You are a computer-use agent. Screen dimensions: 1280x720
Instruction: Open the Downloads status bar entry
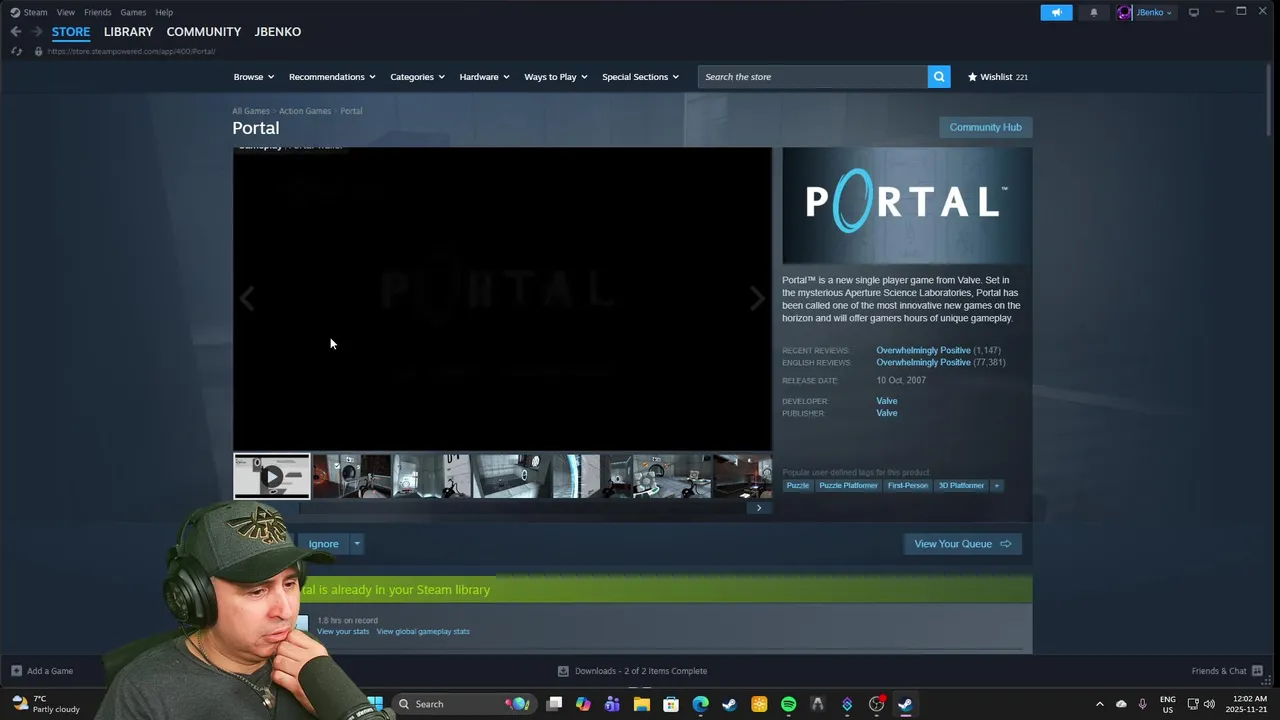click(x=632, y=671)
